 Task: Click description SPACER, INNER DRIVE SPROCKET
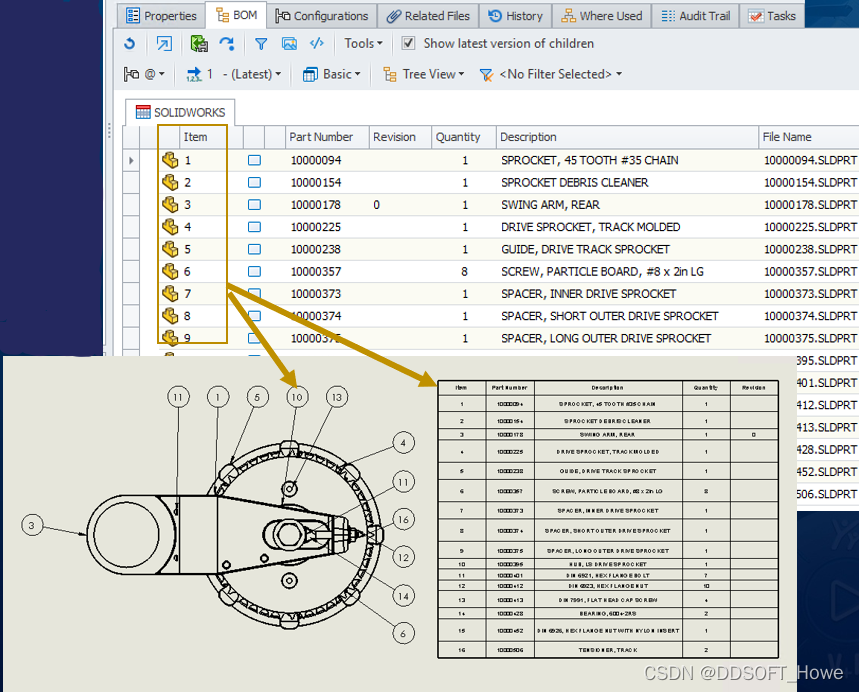tap(588, 294)
